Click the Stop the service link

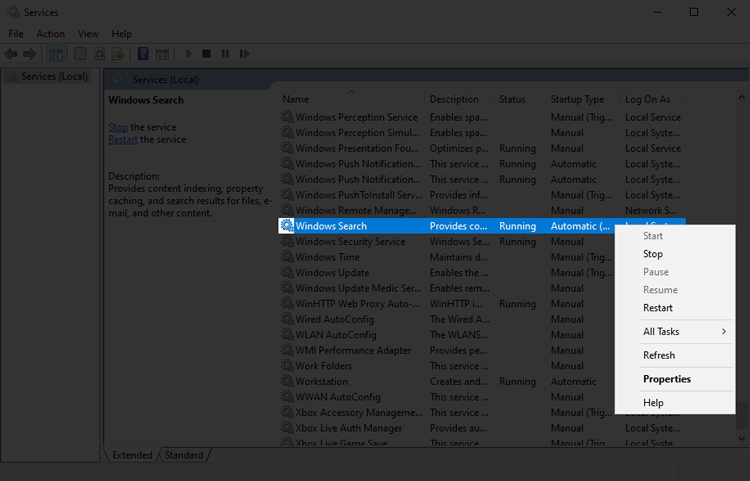coord(118,127)
